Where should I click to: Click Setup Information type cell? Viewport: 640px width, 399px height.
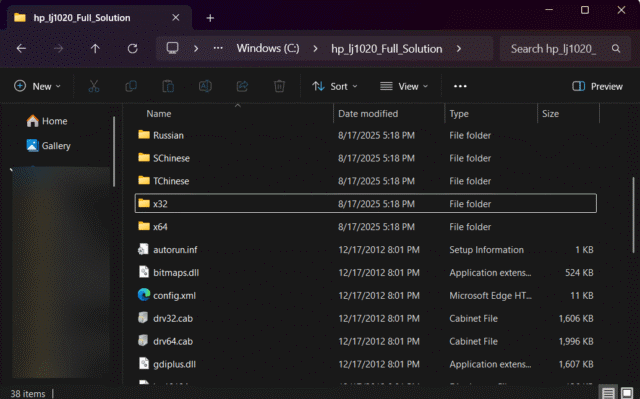coord(486,249)
